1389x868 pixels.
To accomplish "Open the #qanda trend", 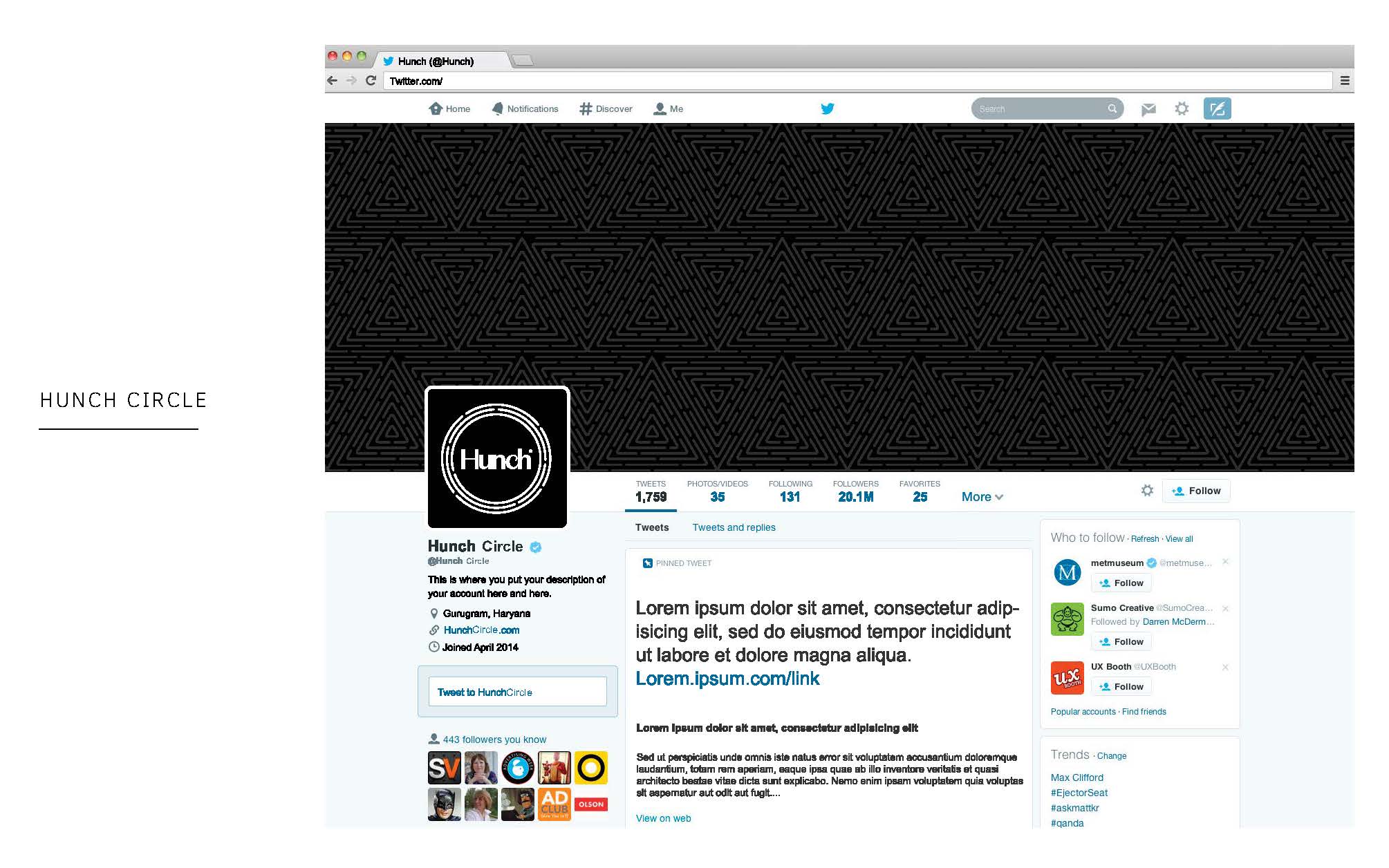I will (x=1067, y=823).
